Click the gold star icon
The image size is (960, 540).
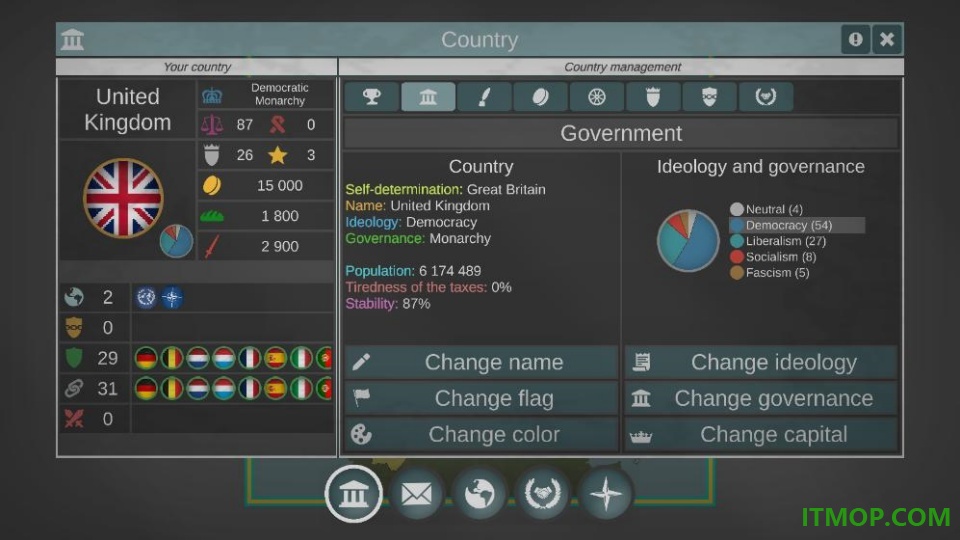277,155
